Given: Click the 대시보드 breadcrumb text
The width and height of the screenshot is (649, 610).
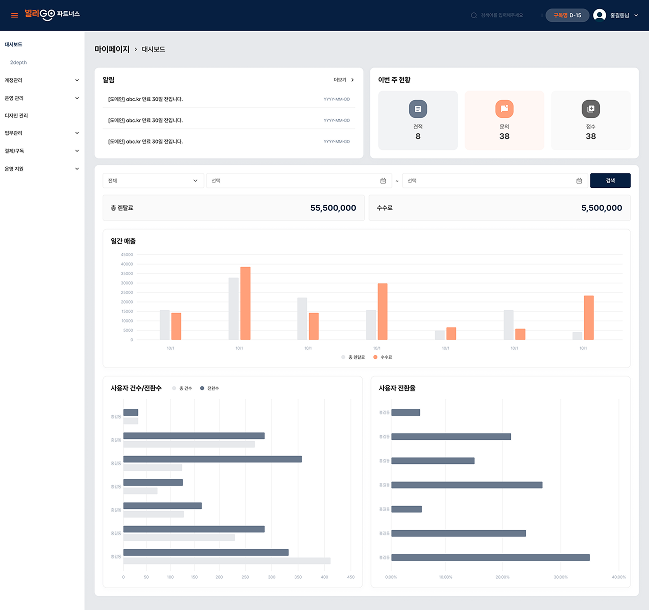Looking at the screenshot, I should pyautogui.click(x=153, y=49).
